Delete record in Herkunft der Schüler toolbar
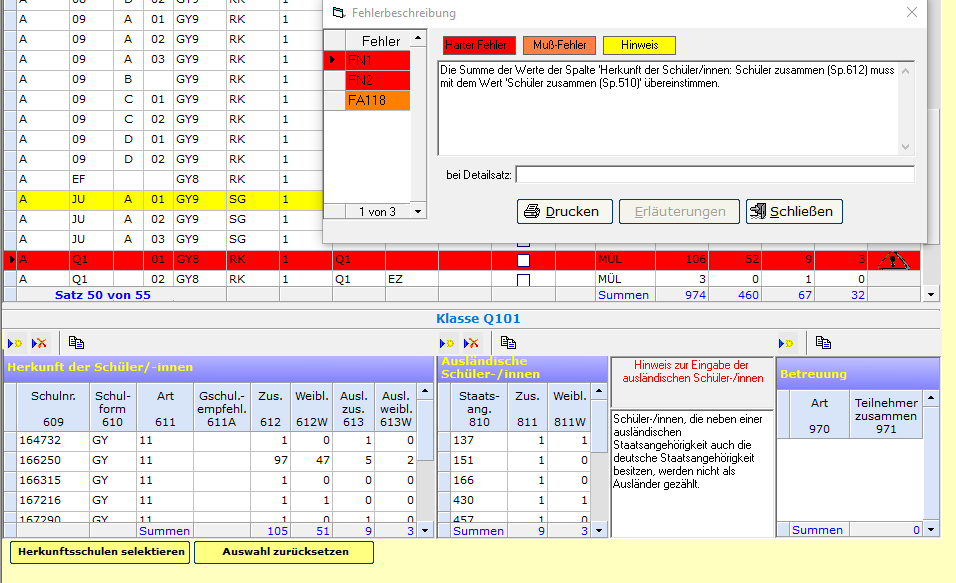Image resolution: width=956 pixels, height=583 pixels. [x=39, y=343]
